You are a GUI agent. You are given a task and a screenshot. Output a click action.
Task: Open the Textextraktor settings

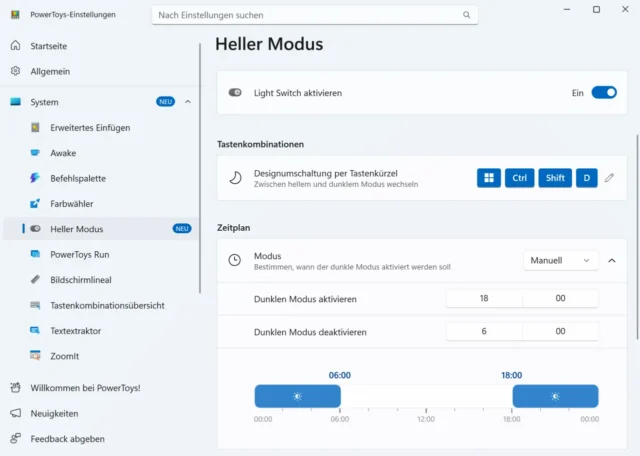(75, 331)
